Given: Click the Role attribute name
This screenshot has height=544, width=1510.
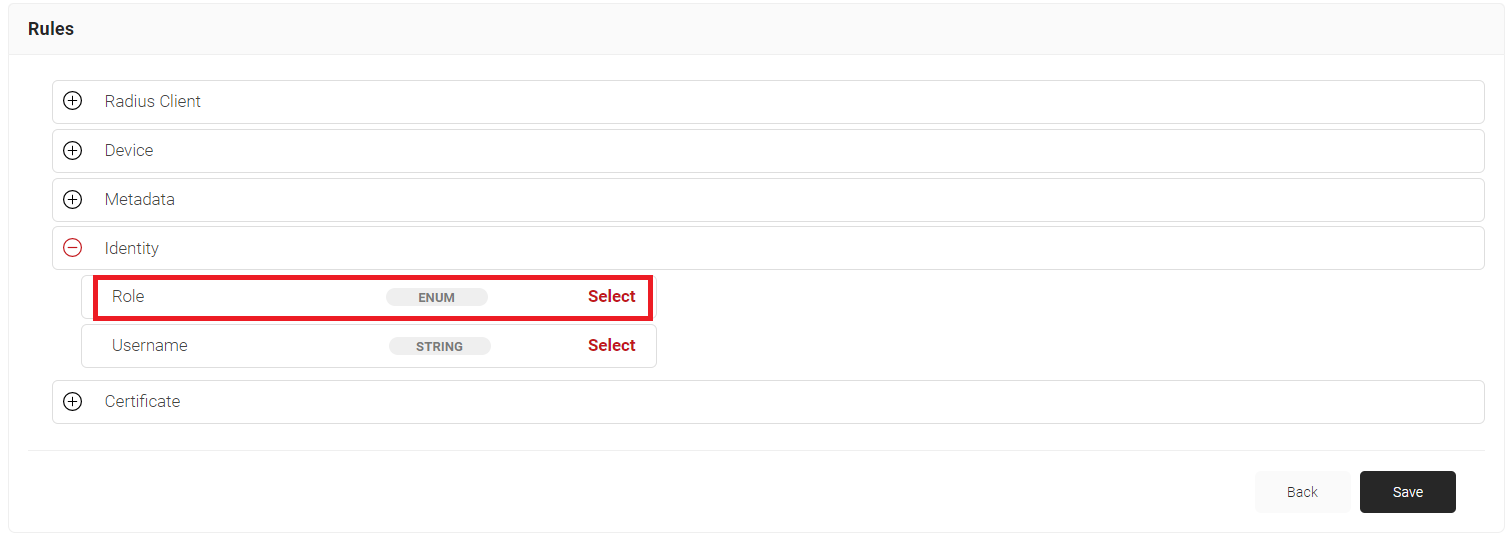Looking at the screenshot, I should (x=128, y=296).
